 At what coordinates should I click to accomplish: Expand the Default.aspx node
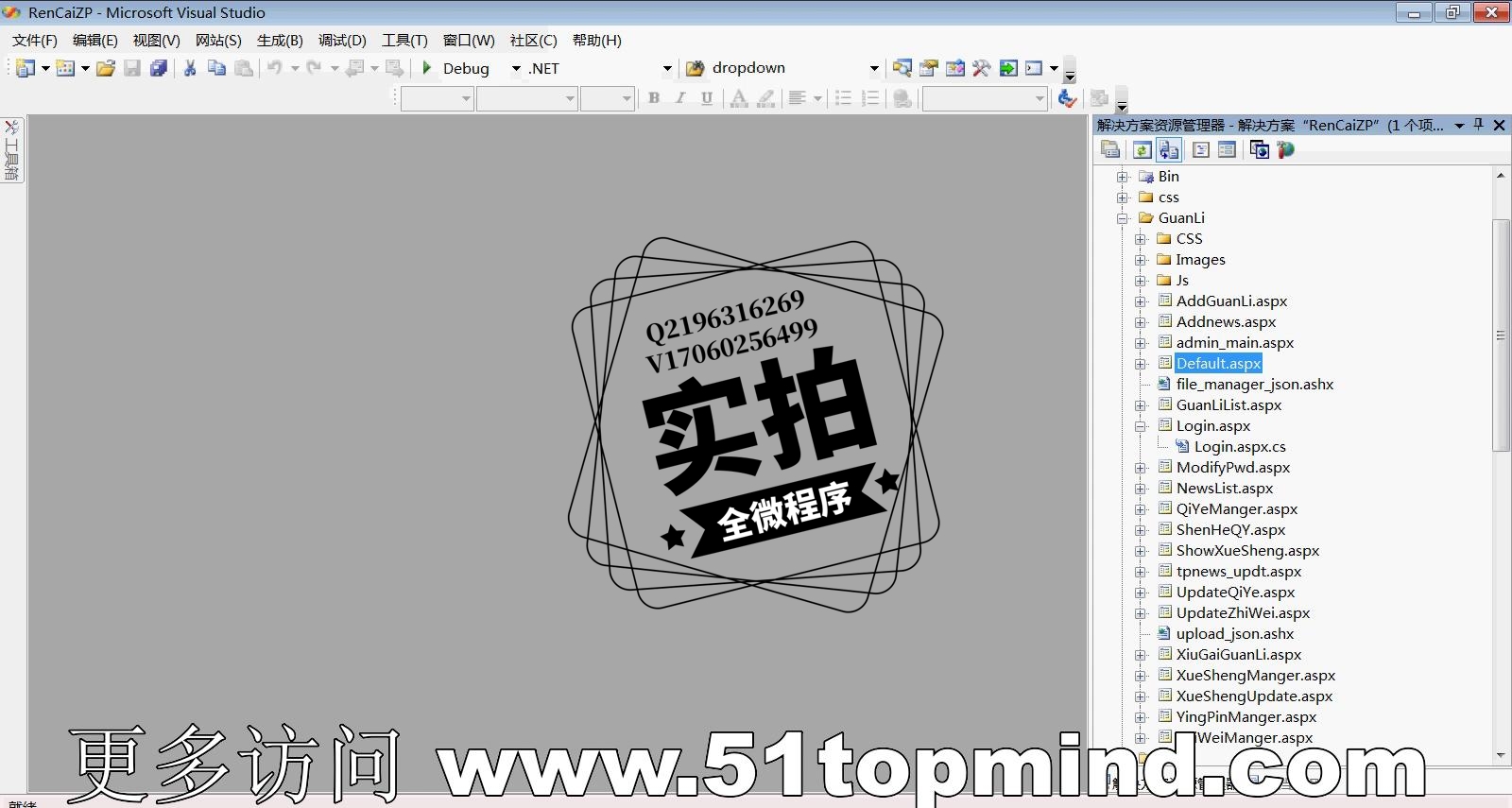[x=1141, y=364]
